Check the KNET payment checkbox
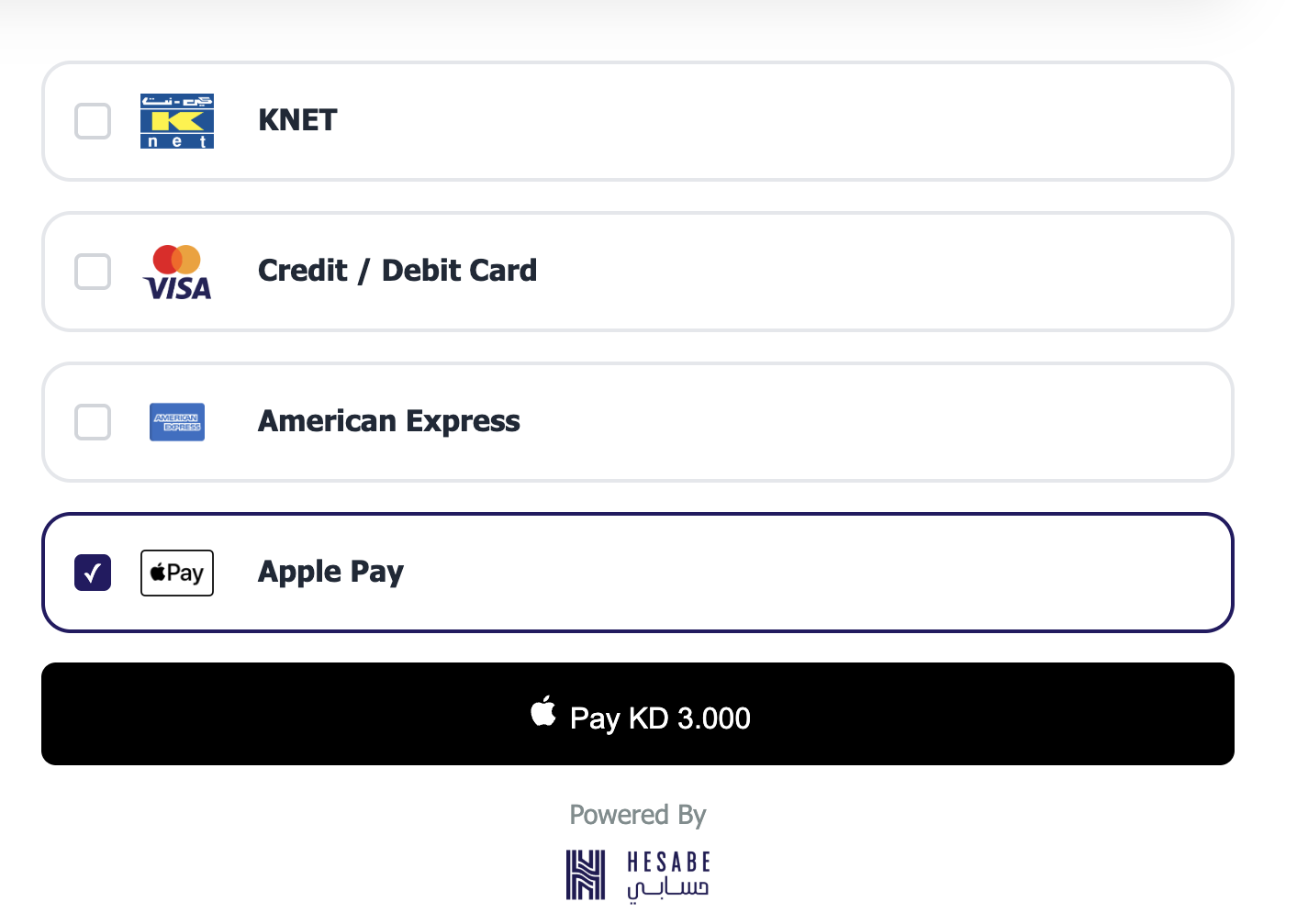The image size is (1297, 924). [93, 121]
